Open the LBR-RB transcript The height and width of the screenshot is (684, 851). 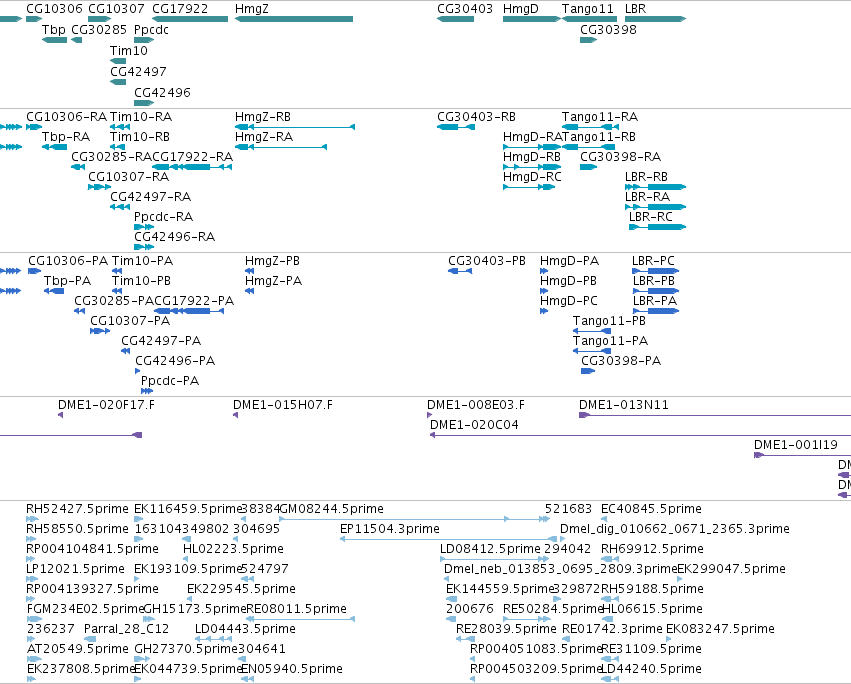coord(655,187)
